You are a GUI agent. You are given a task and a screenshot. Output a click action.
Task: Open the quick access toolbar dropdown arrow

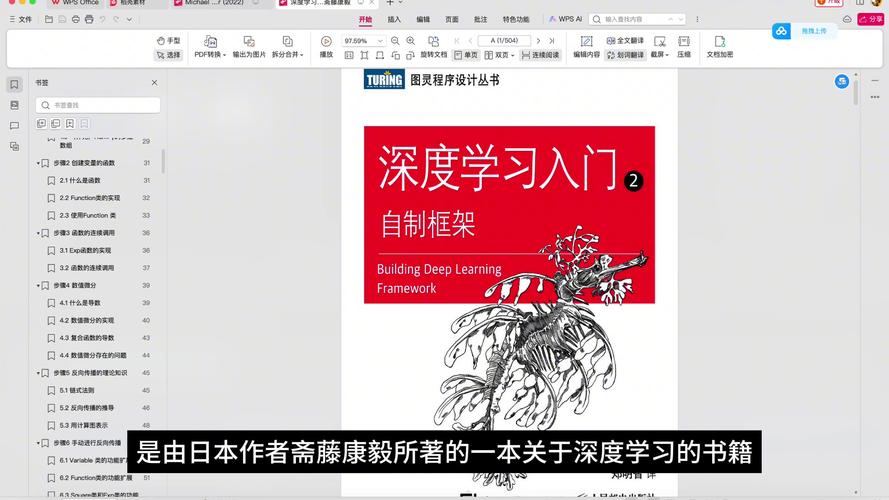click(x=129, y=19)
